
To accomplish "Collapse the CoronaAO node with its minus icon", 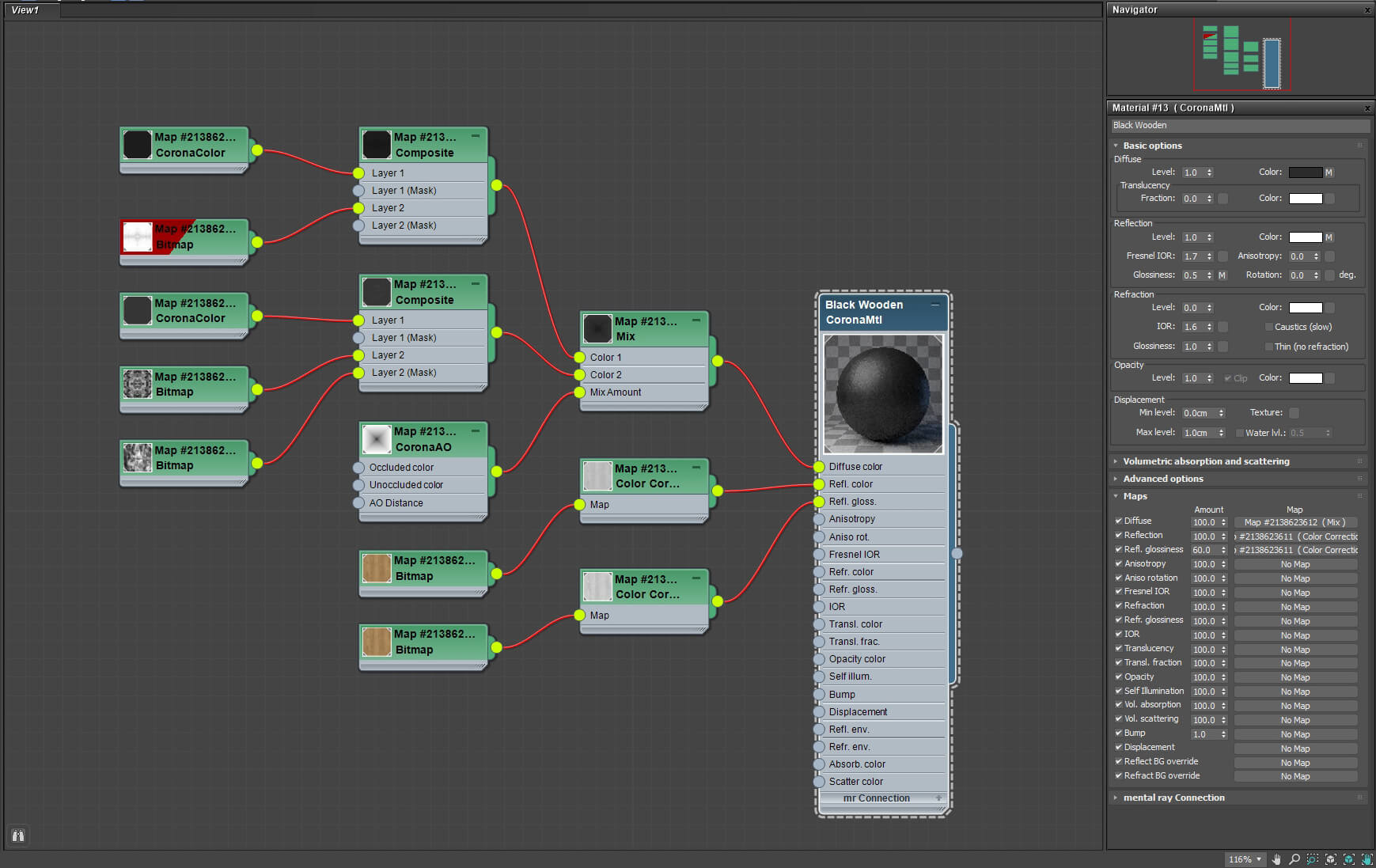I will tap(476, 430).
